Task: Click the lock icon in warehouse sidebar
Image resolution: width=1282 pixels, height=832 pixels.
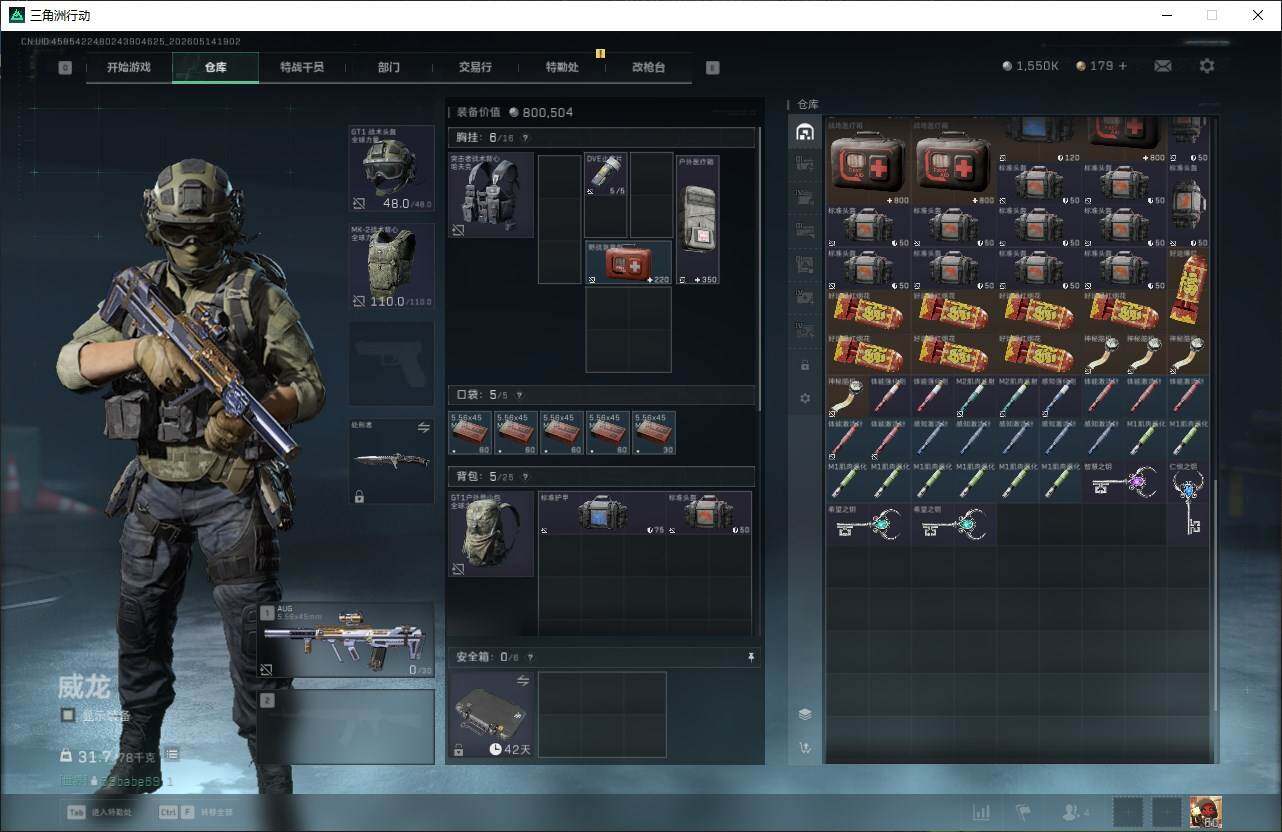Action: 805,366
